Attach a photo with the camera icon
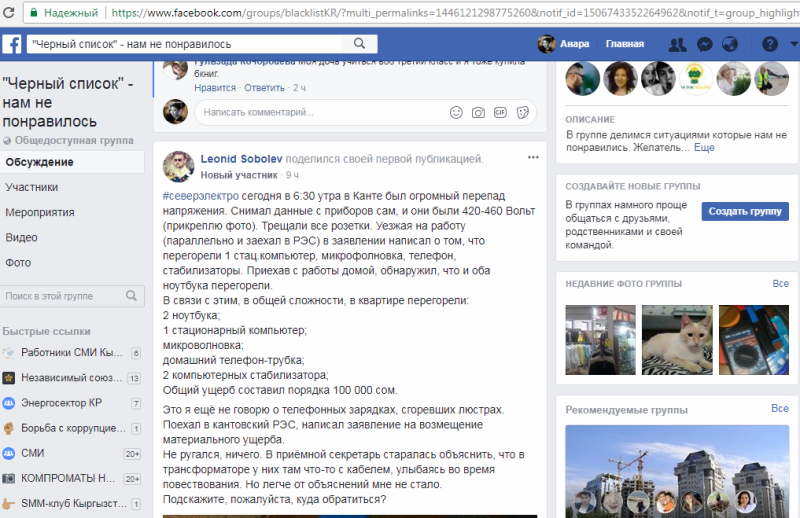This screenshot has width=800, height=518. click(478, 113)
